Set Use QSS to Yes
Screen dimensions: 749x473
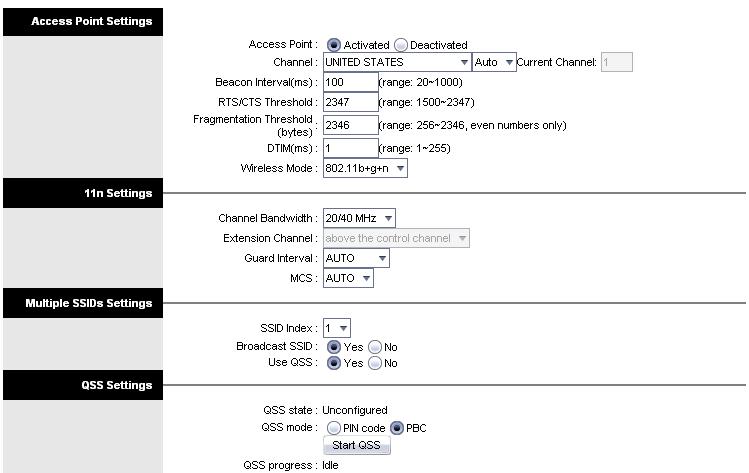pyautogui.click(x=334, y=363)
